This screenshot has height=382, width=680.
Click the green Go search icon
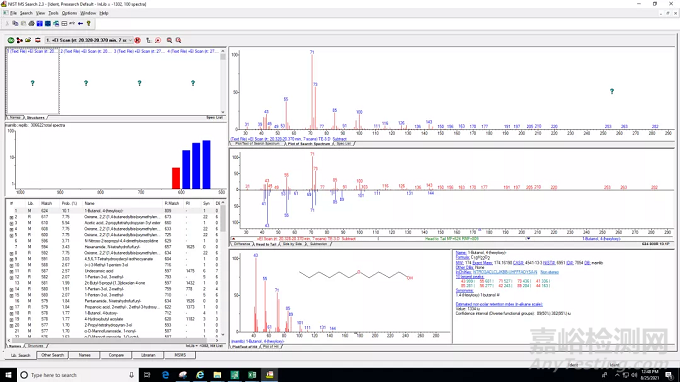[11, 40]
